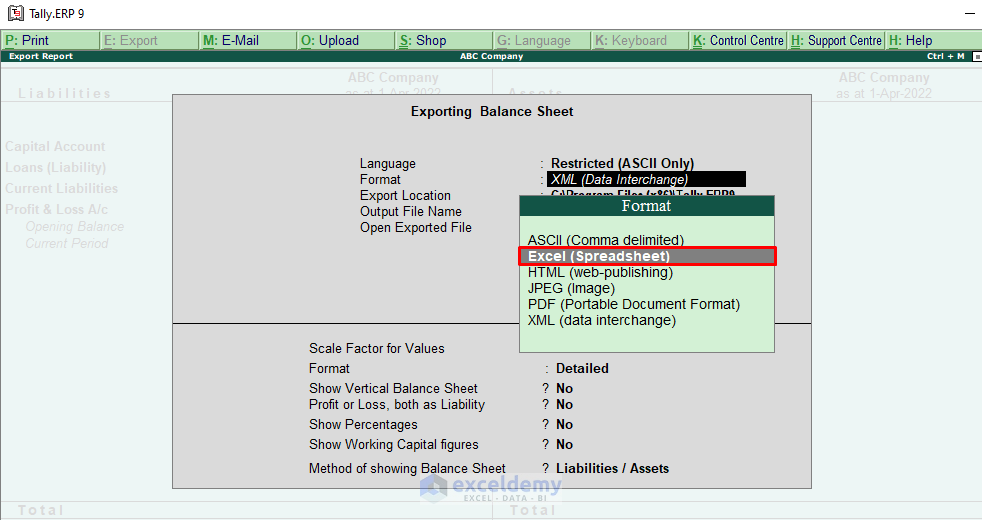Click G: Language button
This screenshot has height=520, width=982.
pos(542,41)
